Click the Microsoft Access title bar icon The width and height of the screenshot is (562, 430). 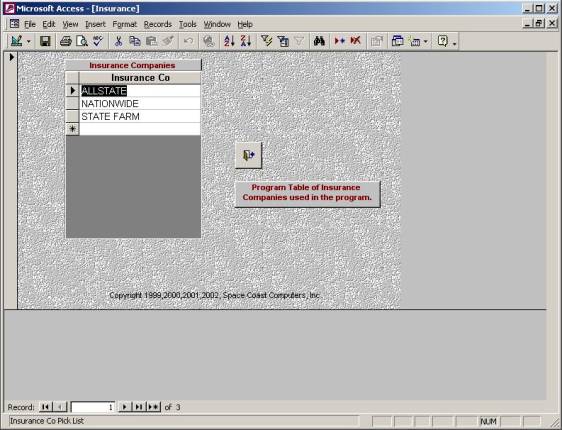pos(9,9)
